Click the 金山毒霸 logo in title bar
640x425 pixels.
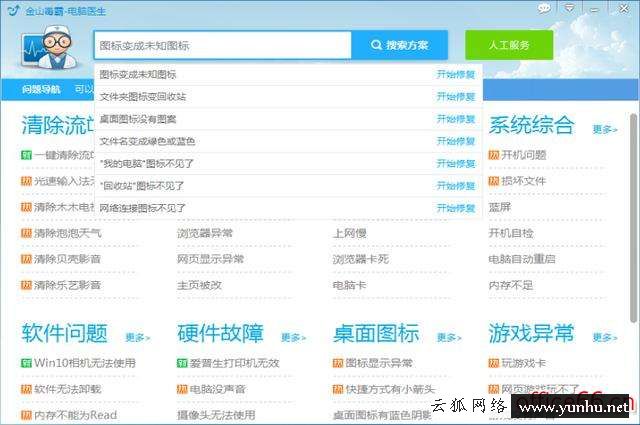(13, 10)
